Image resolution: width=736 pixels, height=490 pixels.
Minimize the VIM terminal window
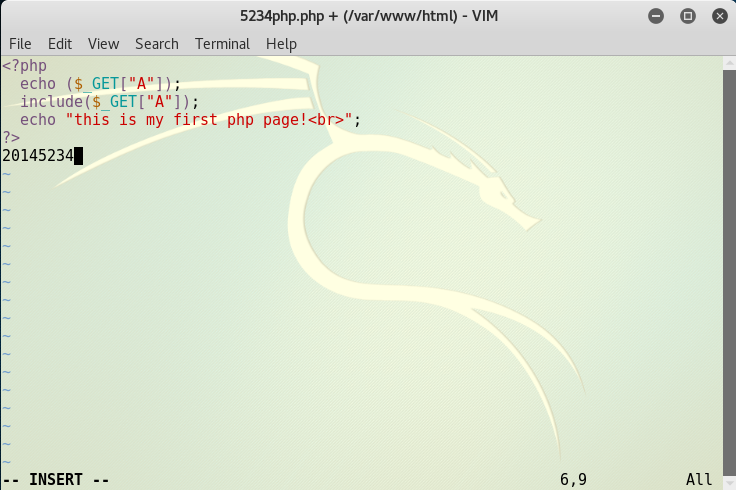coord(656,16)
